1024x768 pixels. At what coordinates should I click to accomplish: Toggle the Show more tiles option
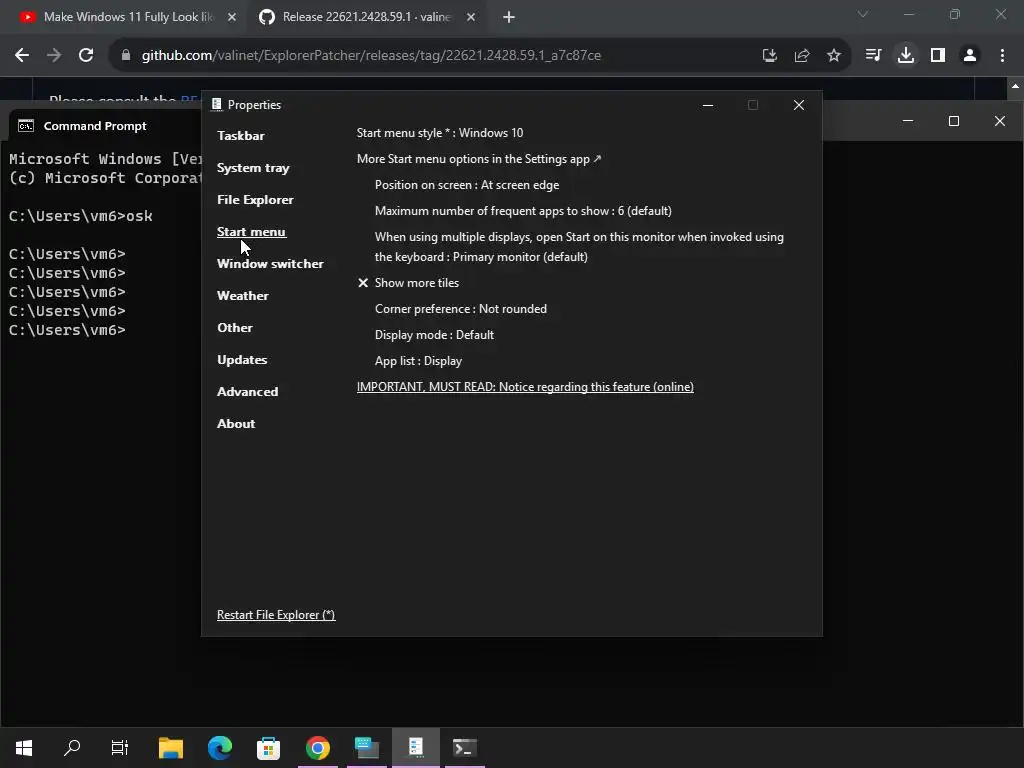click(x=408, y=283)
